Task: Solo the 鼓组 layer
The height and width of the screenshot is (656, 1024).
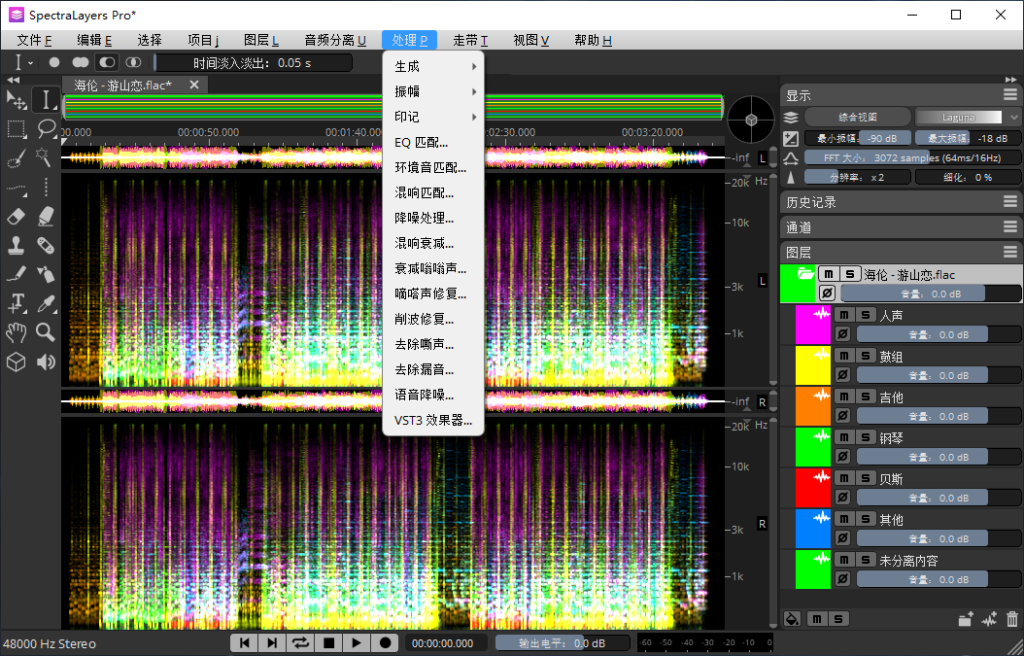Action: pyautogui.click(x=865, y=356)
